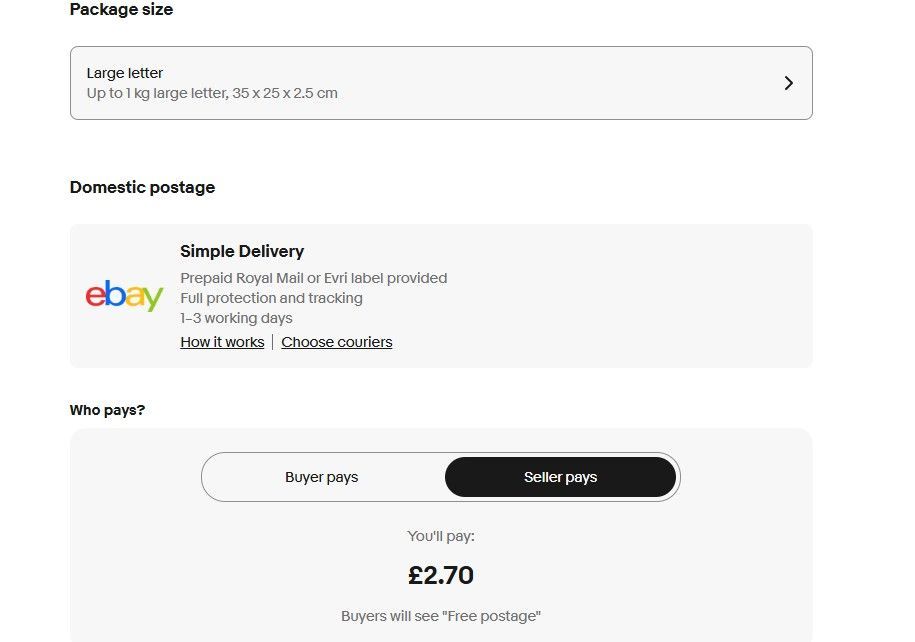Click the 1–3 working days text

click(x=236, y=318)
